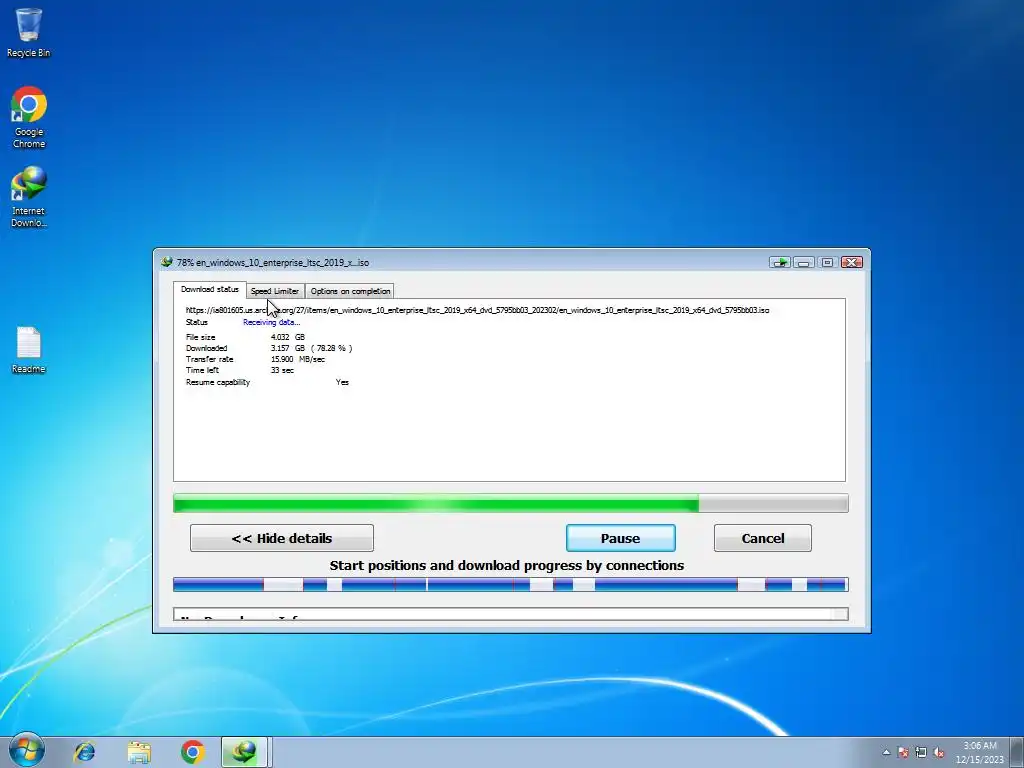Open Windows Explorer from the taskbar
Viewport: 1024px width, 768px height.
(139, 752)
